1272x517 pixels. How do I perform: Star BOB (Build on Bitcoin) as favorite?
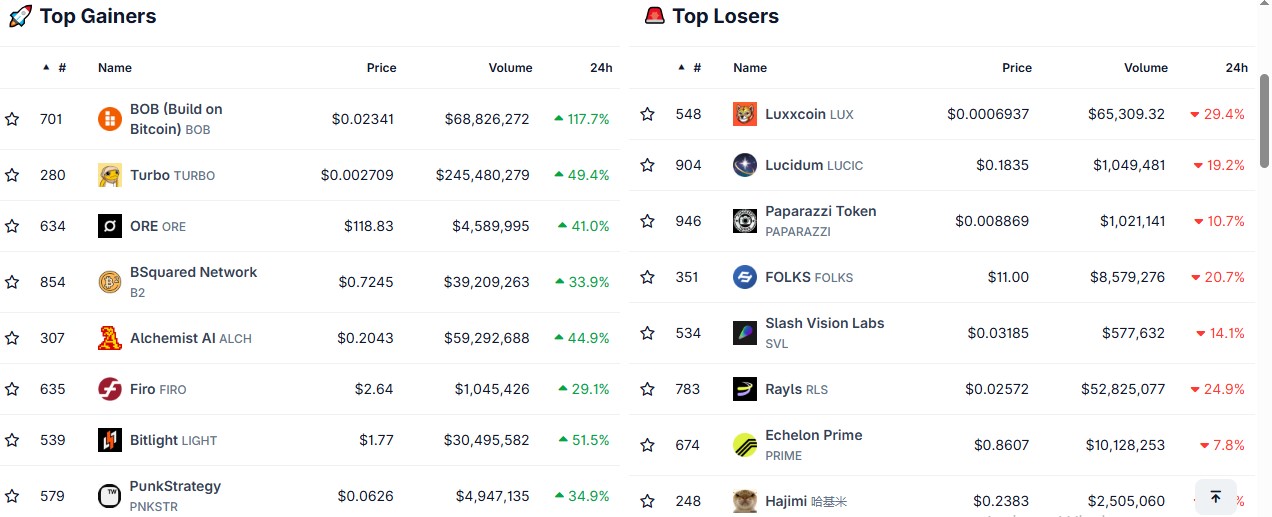(x=12, y=119)
